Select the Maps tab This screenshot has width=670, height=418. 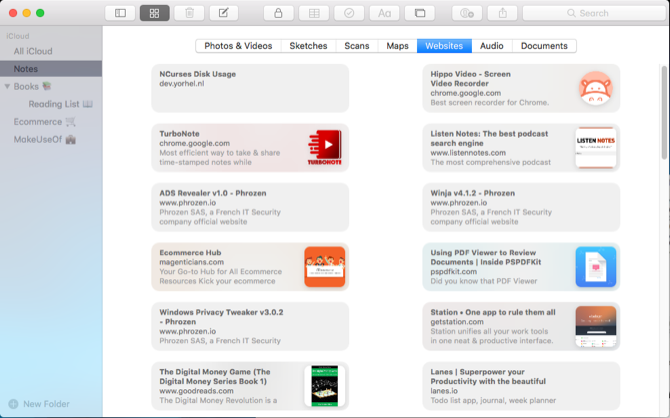click(x=397, y=46)
